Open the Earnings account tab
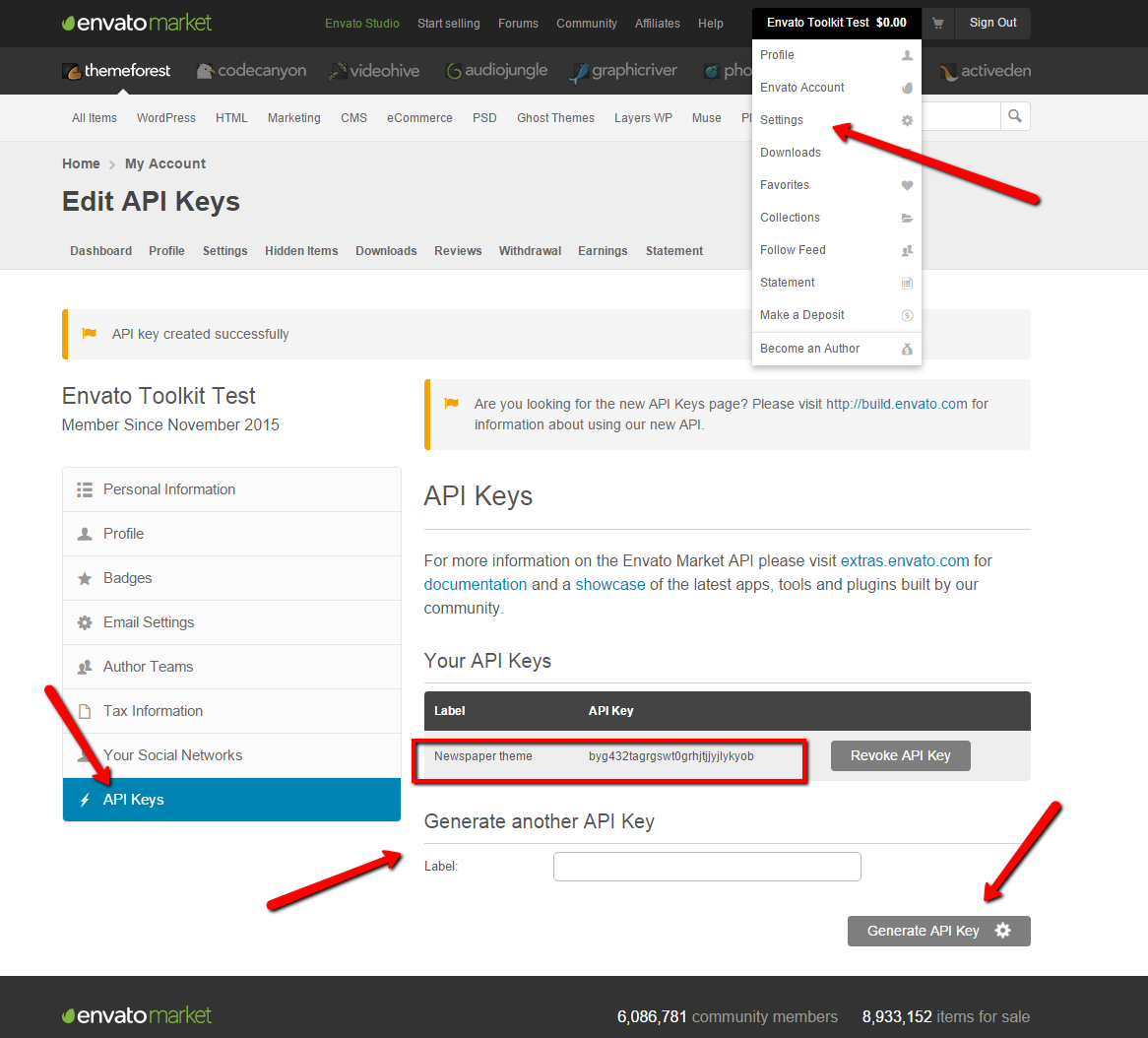The image size is (1148, 1038). tap(603, 251)
